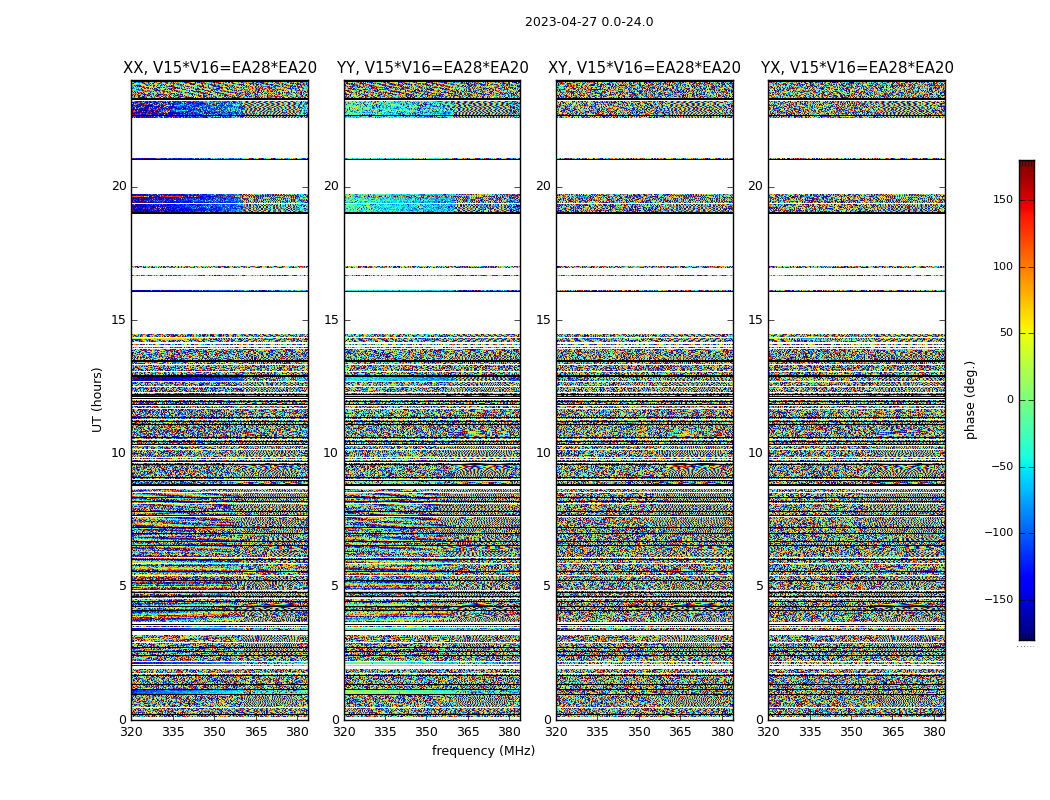
Task: Click the XX, V15*V16=EA28*EA20 panel title
Action: click(x=220, y=68)
